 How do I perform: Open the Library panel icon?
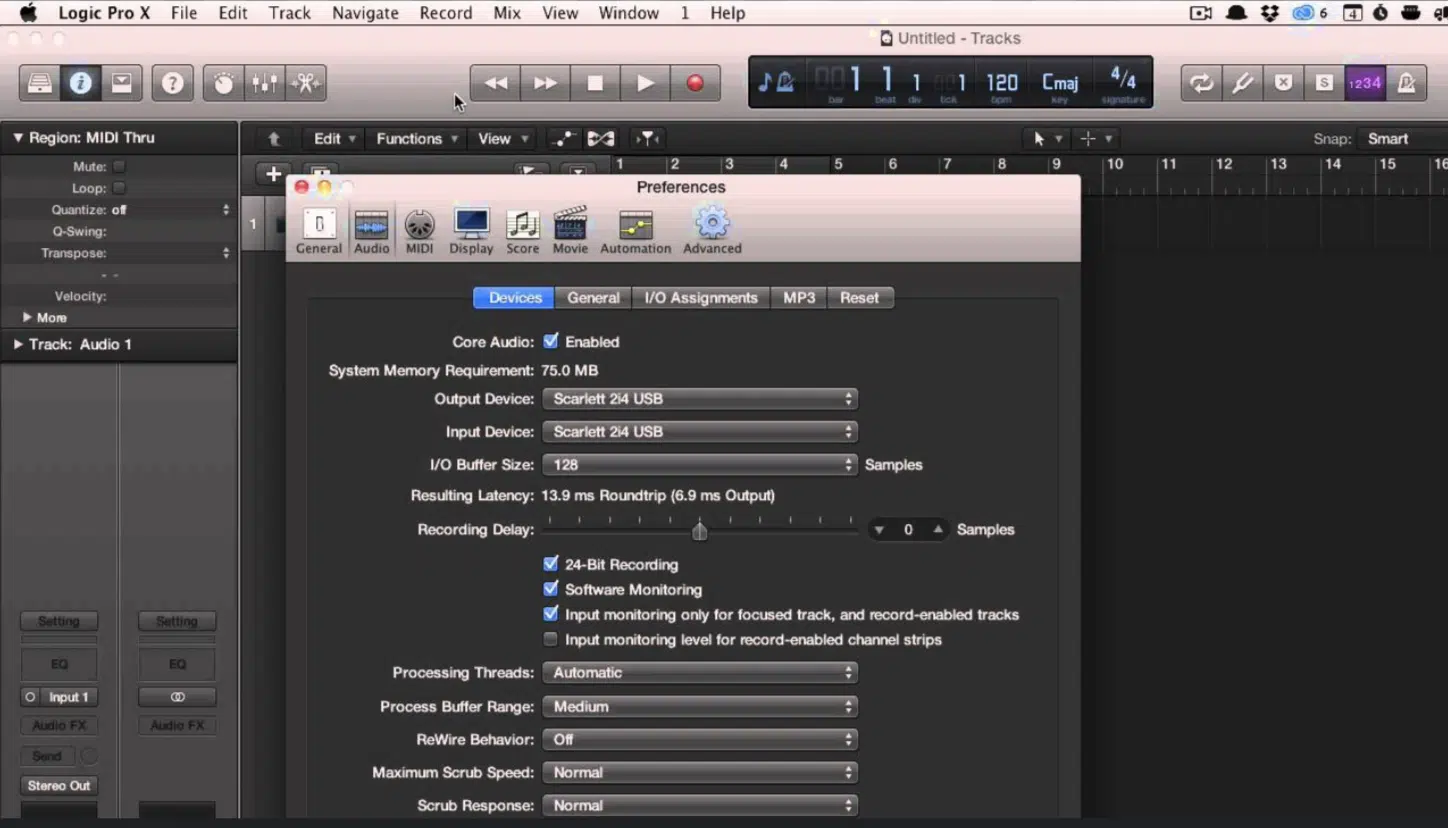tap(40, 83)
